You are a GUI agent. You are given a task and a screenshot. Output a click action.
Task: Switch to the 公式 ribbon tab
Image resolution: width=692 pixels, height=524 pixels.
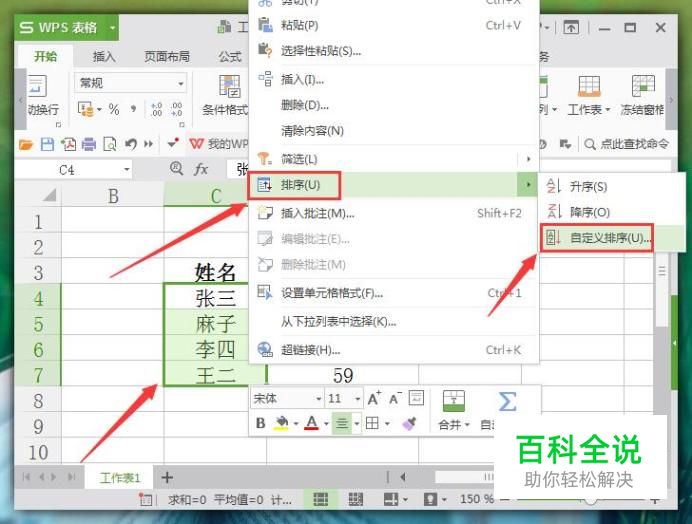pyautogui.click(x=230, y=57)
